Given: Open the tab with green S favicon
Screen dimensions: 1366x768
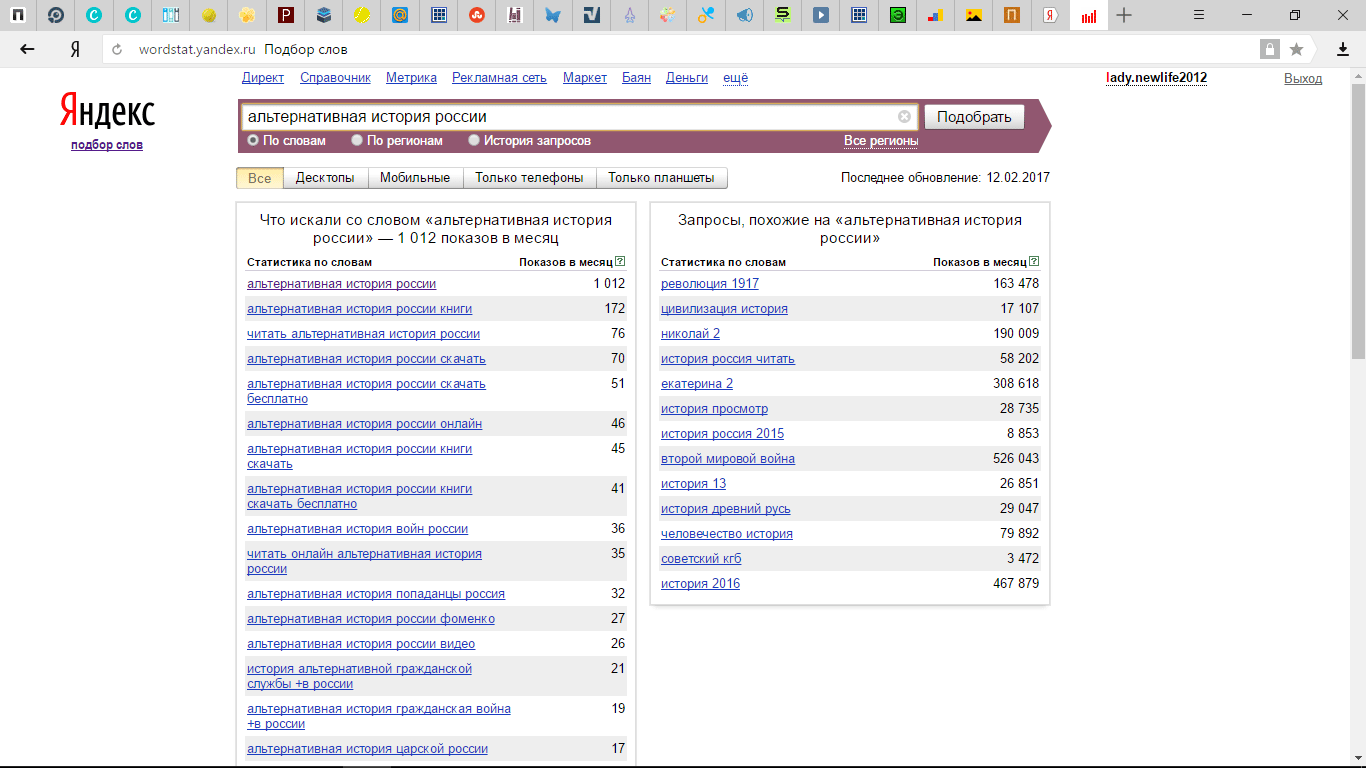Looking at the screenshot, I should click(x=782, y=15).
